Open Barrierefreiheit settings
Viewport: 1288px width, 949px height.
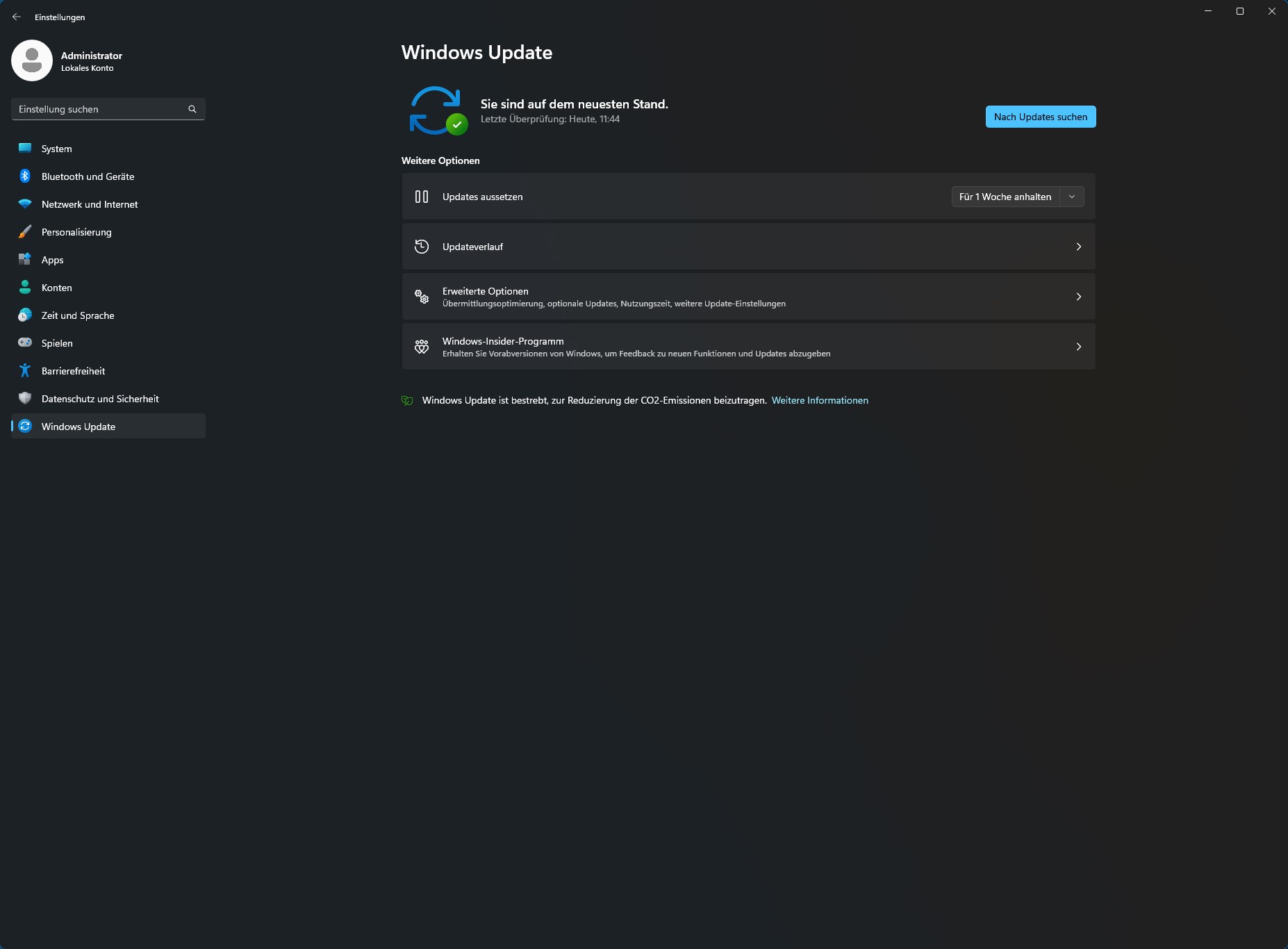pyautogui.click(x=108, y=371)
